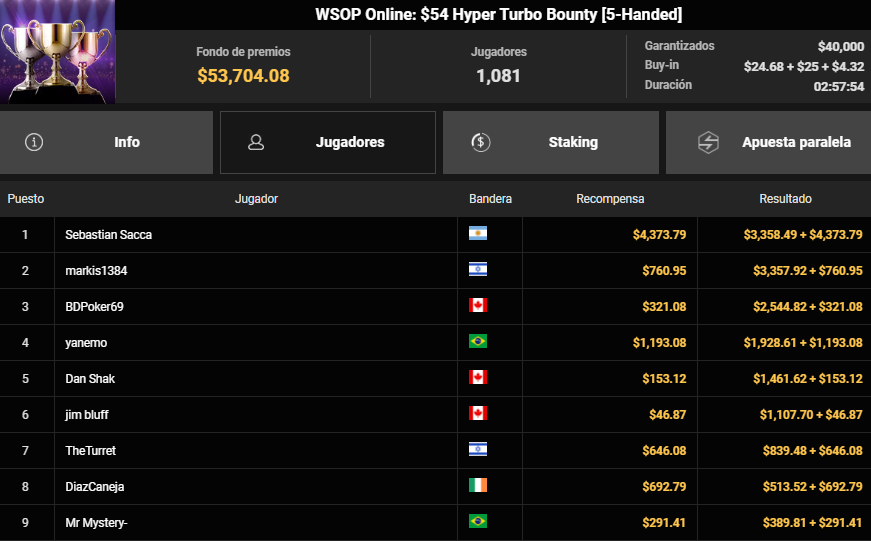Click the Staking dollar coin icon
The width and height of the screenshot is (871, 541).
(x=480, y=142)
